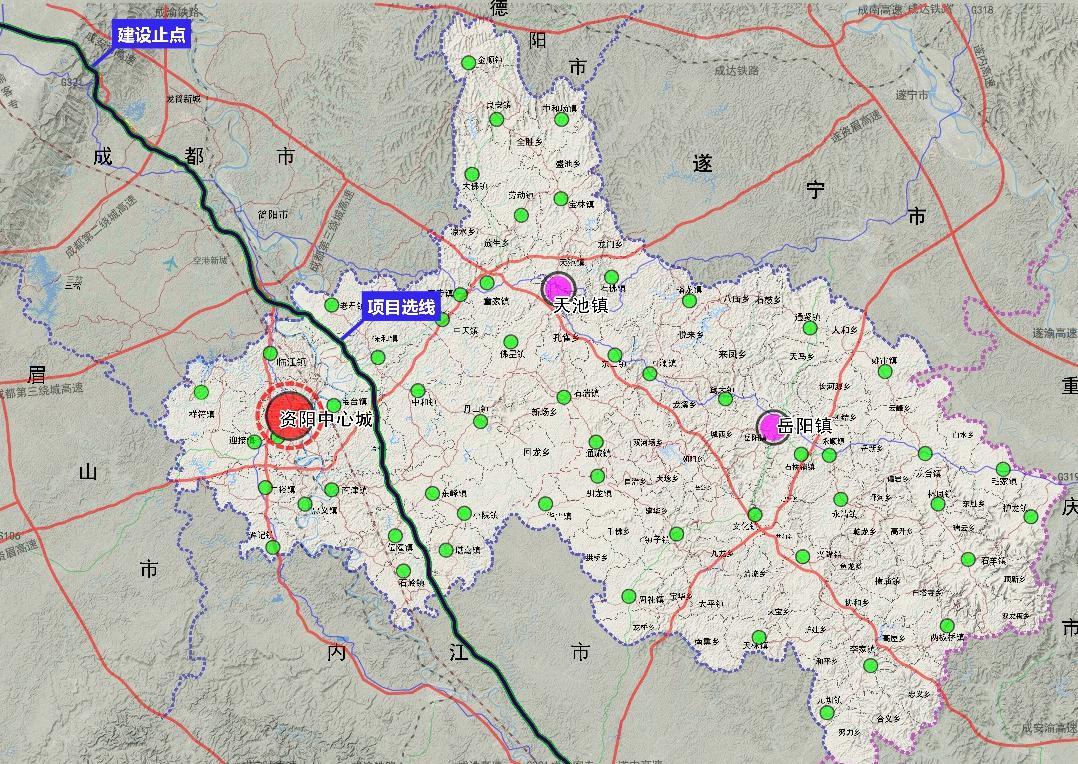This screenshot has height=764, width=1078.
Task: Click the blue 建设止点 callout label
Action: (x=150, y=35)
